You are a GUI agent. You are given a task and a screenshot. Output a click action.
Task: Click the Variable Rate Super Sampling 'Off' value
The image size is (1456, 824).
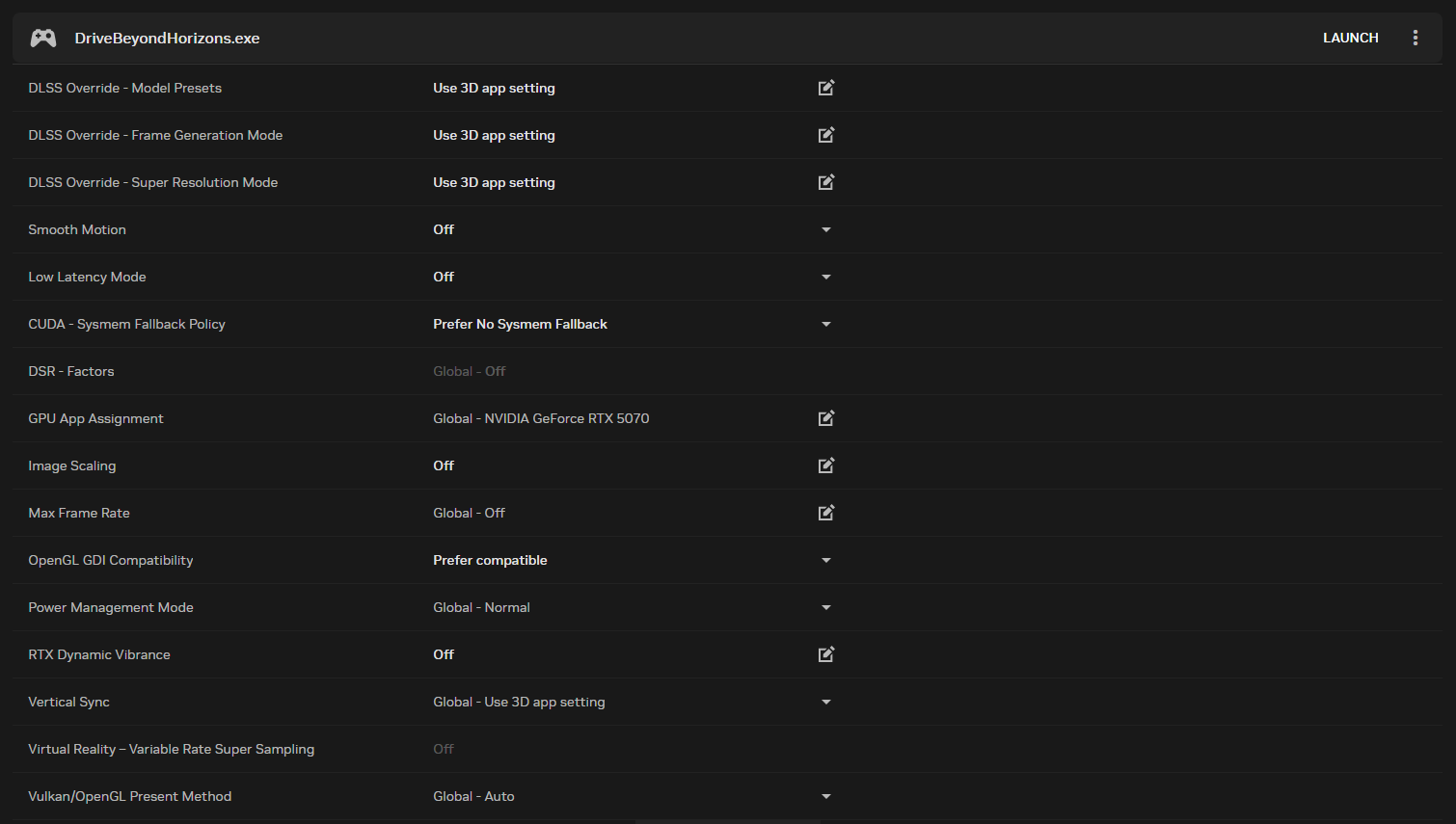click(444, 749)
